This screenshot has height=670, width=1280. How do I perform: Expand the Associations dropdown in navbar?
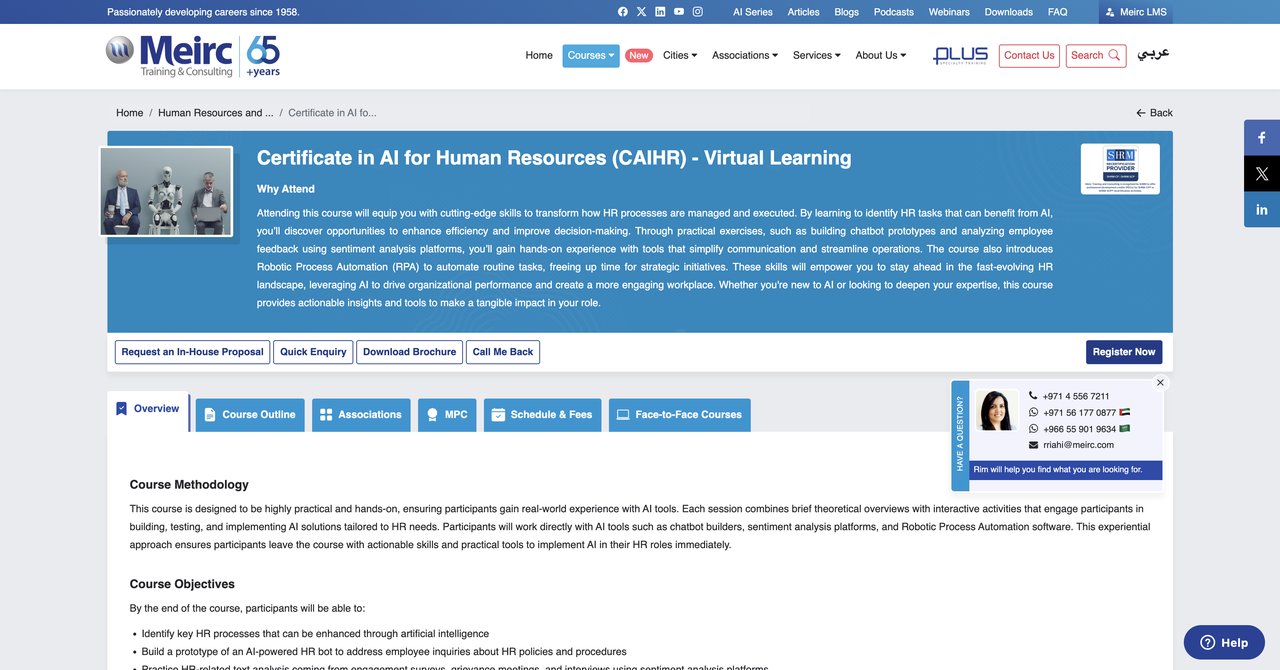point(745,56)
